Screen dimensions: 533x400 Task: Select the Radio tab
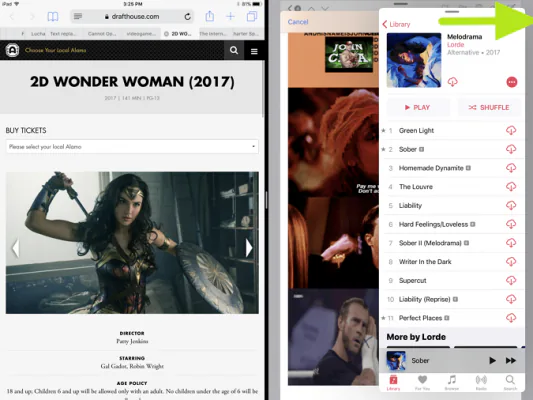481,382
